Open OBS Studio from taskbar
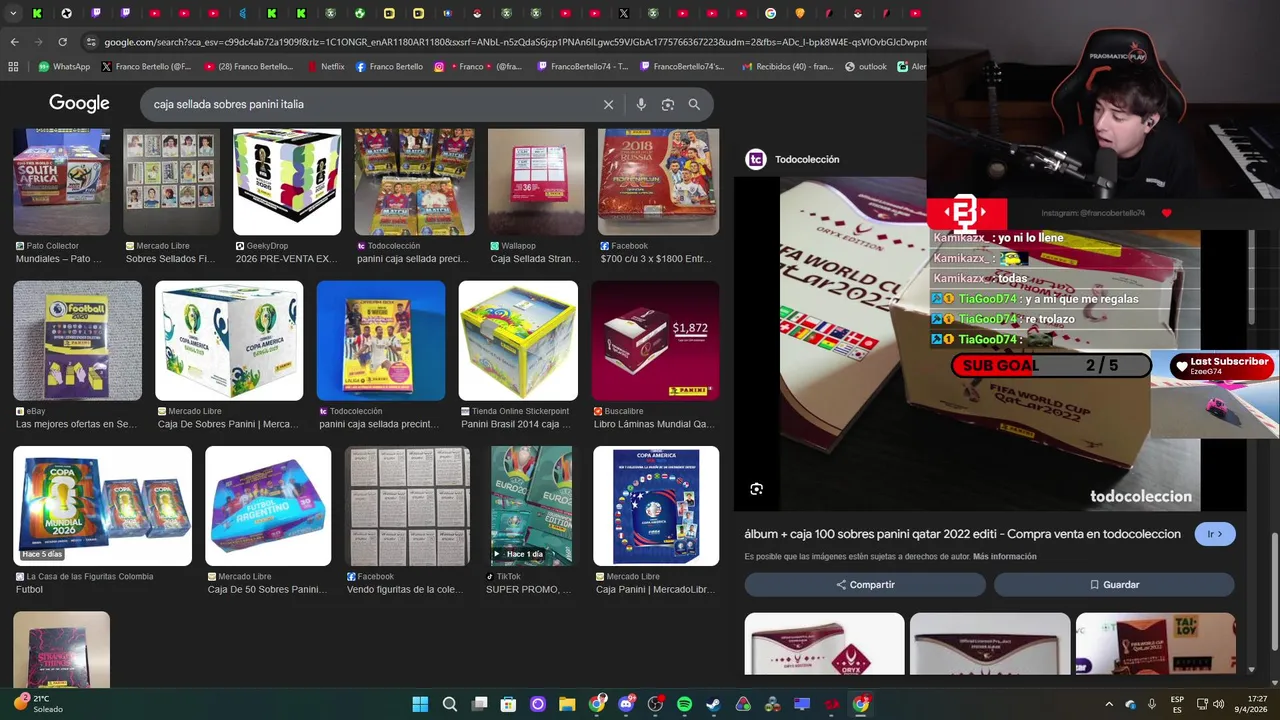1280x720 pixels. point(655,704)
